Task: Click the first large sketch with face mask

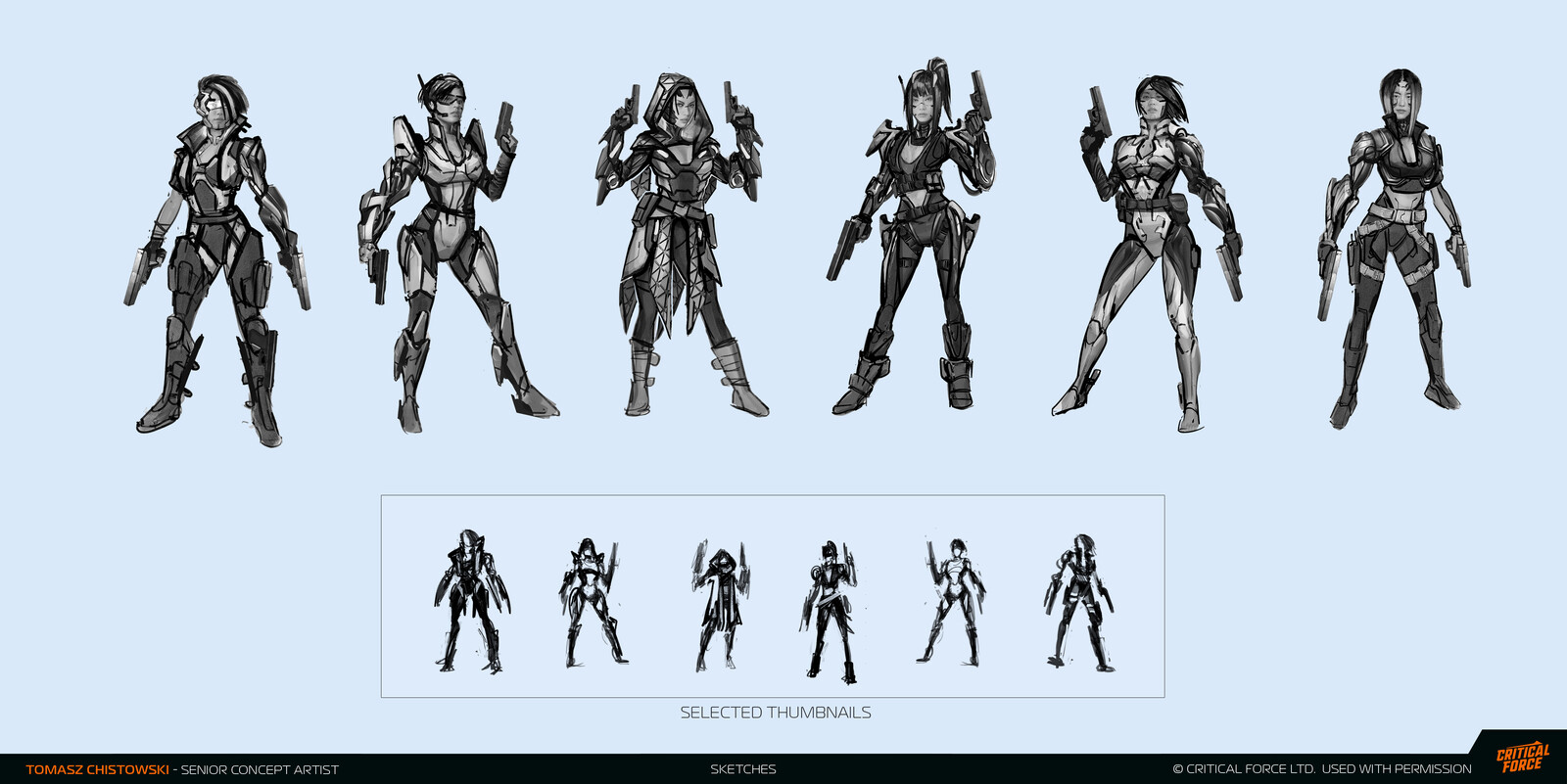Action: (x=217, y=261)
